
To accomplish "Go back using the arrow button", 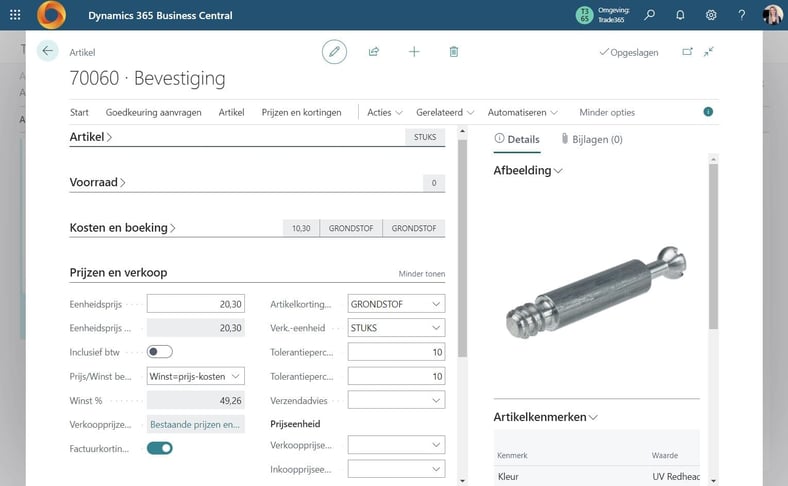I will 47,51.
